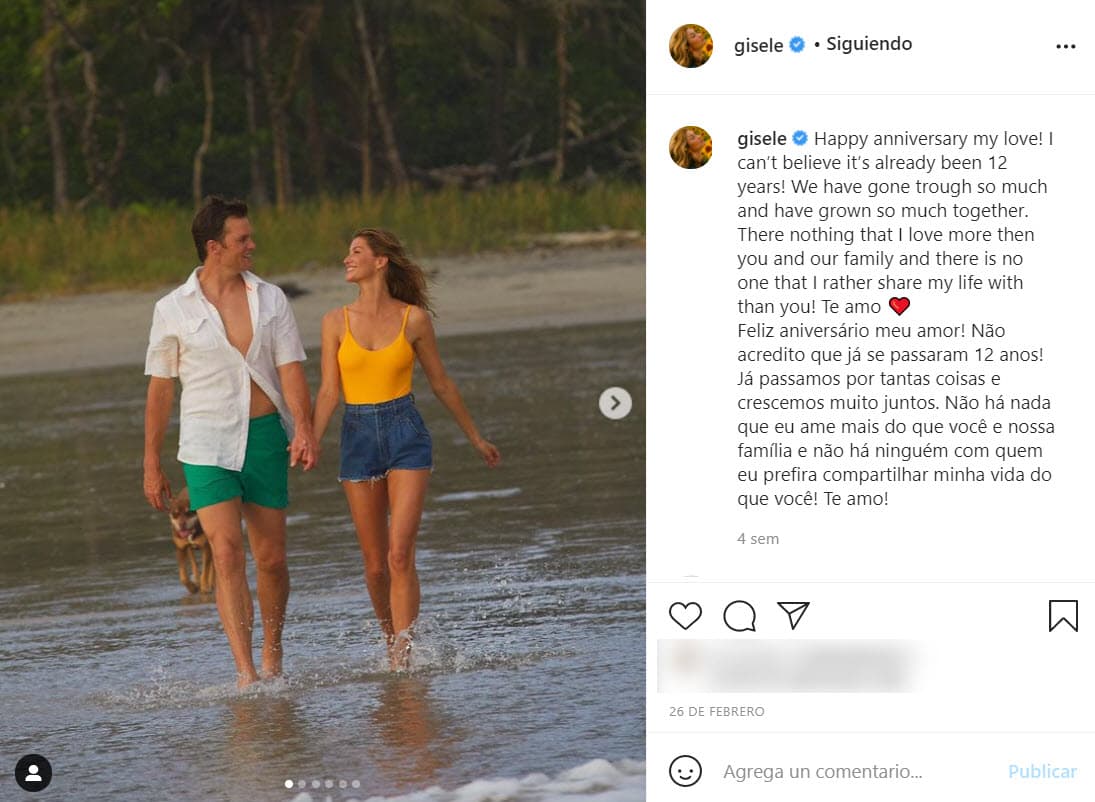1095x802 pixels.
Task: Advance the carousel with the right arrow
Action: (x=615, y=402)
